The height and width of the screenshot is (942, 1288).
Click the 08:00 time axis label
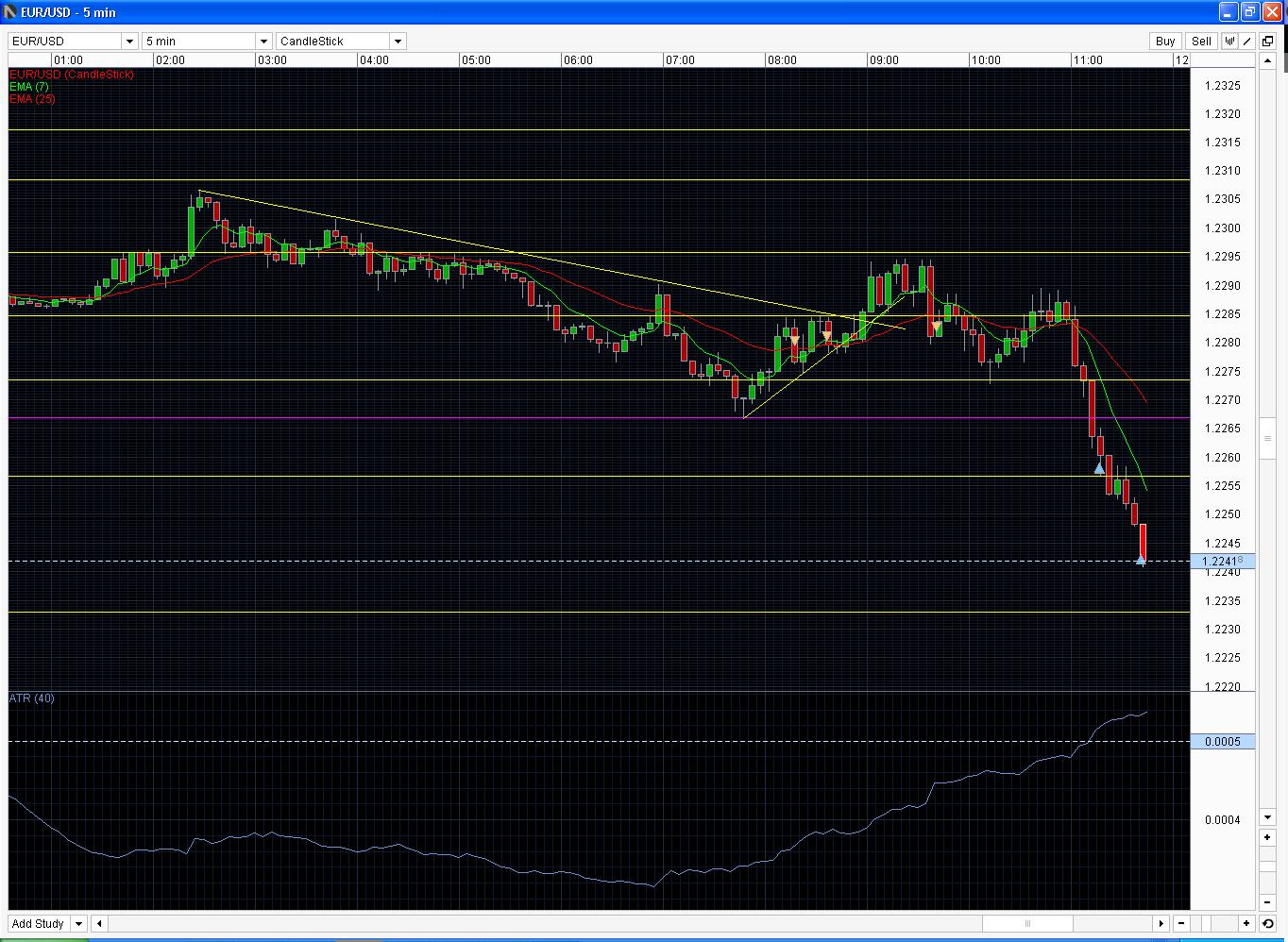click(x=782, y=60)
